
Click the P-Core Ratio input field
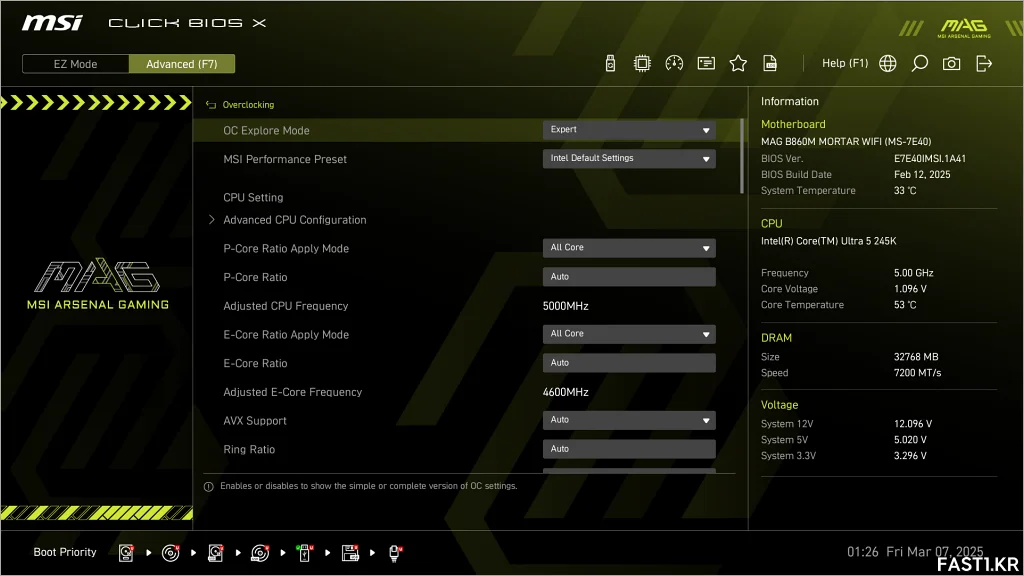pyautogui.click(x=629, y=277)
